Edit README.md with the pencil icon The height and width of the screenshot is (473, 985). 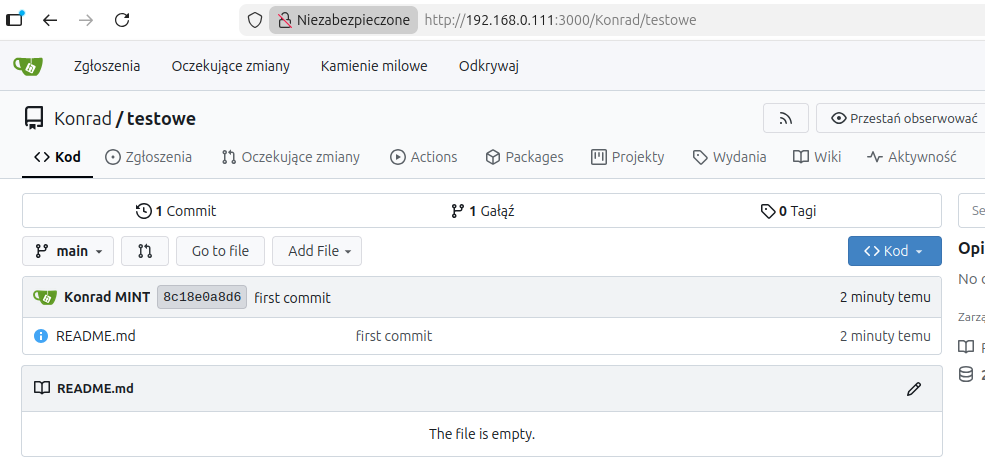pyautogui.click(x=914, y=389)
